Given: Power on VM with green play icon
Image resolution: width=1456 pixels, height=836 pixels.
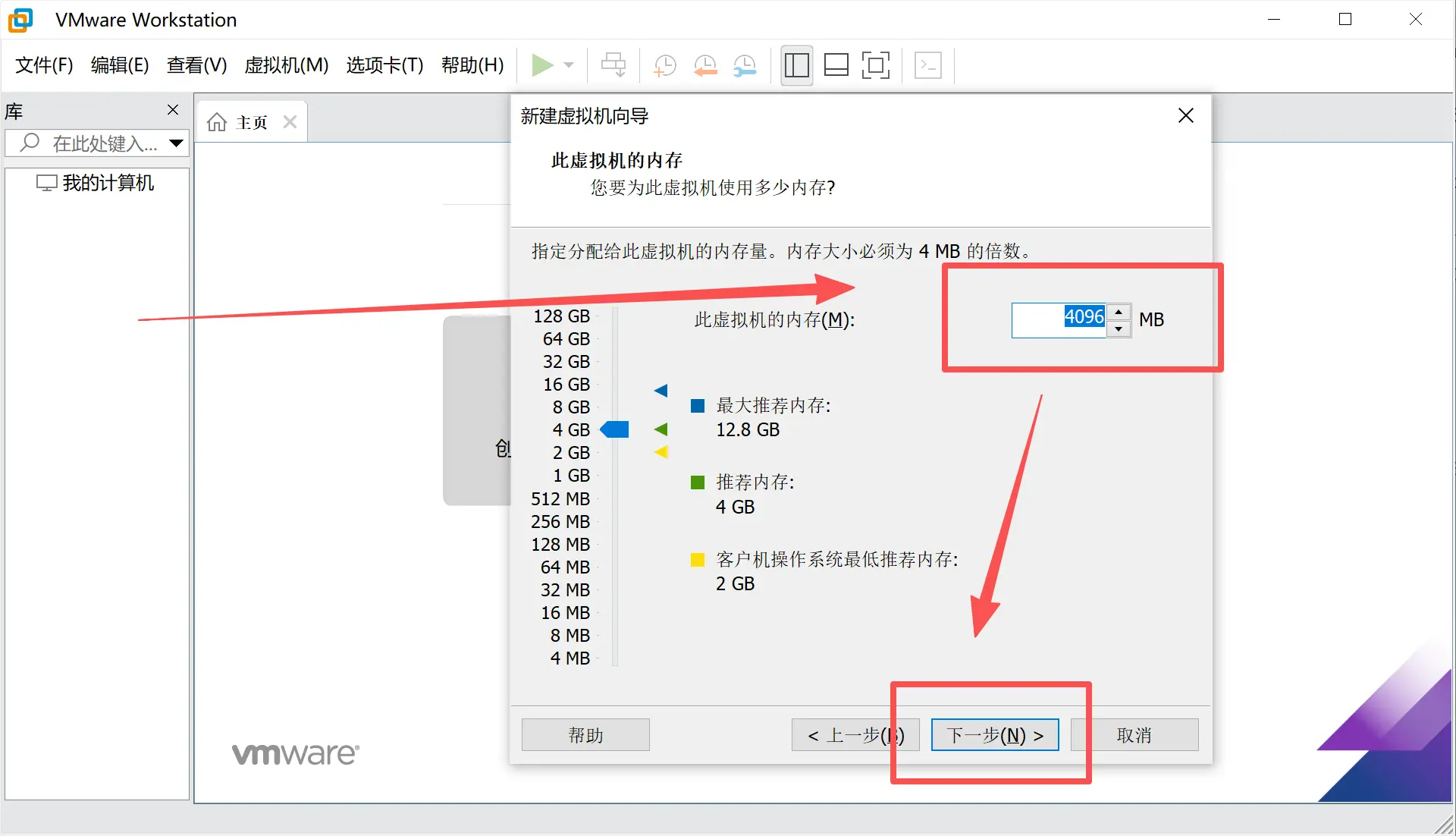Looking at the screenshot, I should click(541, 65).
